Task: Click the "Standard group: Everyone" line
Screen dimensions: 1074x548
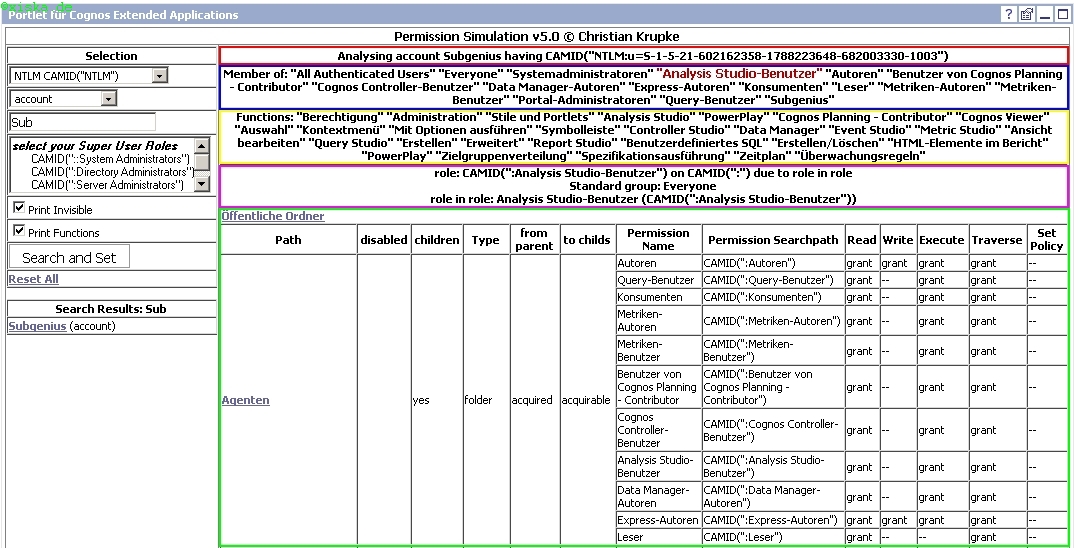Action: pos(642,186)
